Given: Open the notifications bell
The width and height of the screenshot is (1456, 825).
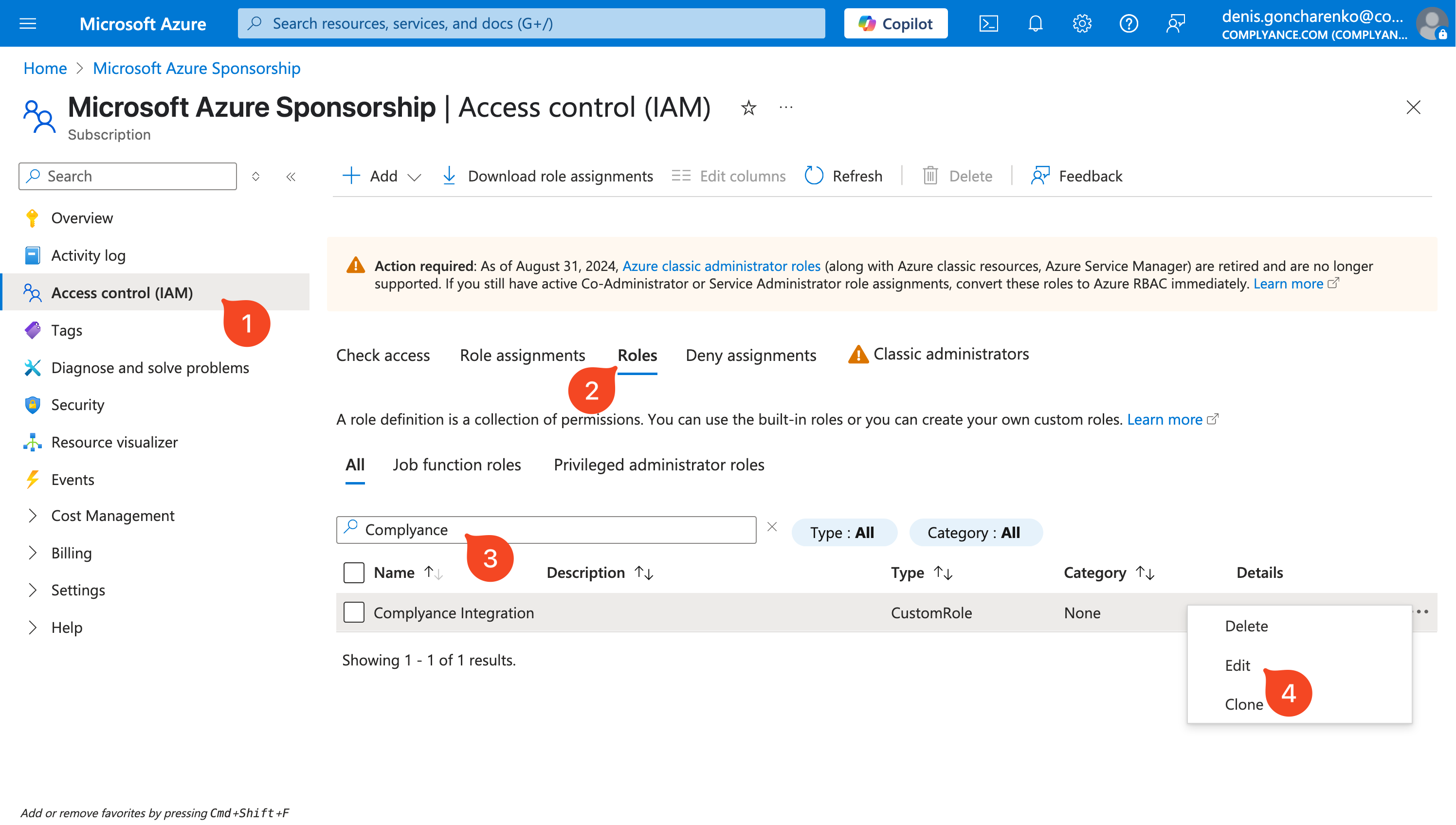Looking at the screenshot, I should 1035,23.
